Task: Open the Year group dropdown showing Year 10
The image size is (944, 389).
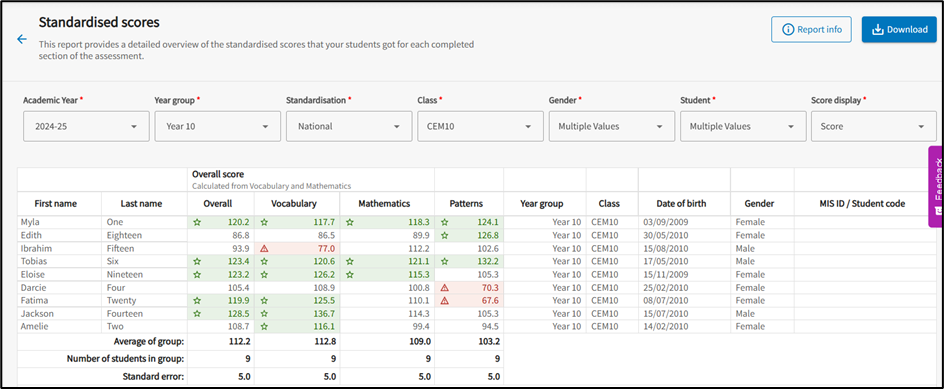Action: point(217,126)
